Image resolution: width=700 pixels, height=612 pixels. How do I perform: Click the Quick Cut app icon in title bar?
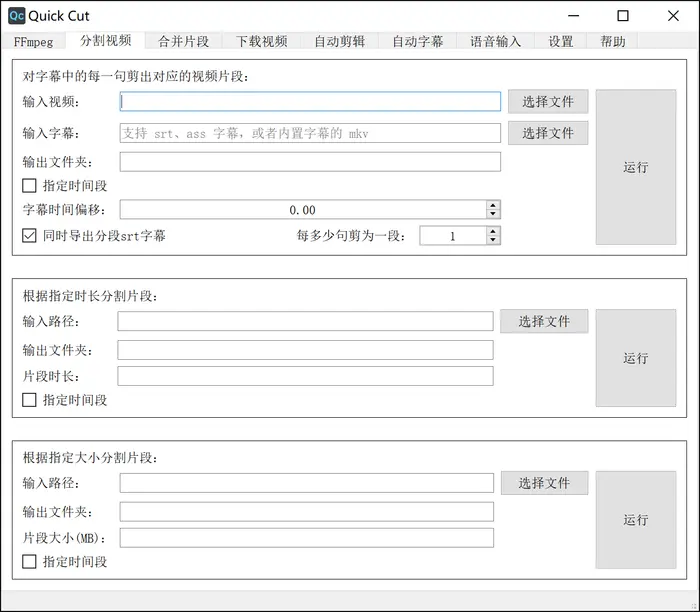pyautogui.click(x=16, y=16)
